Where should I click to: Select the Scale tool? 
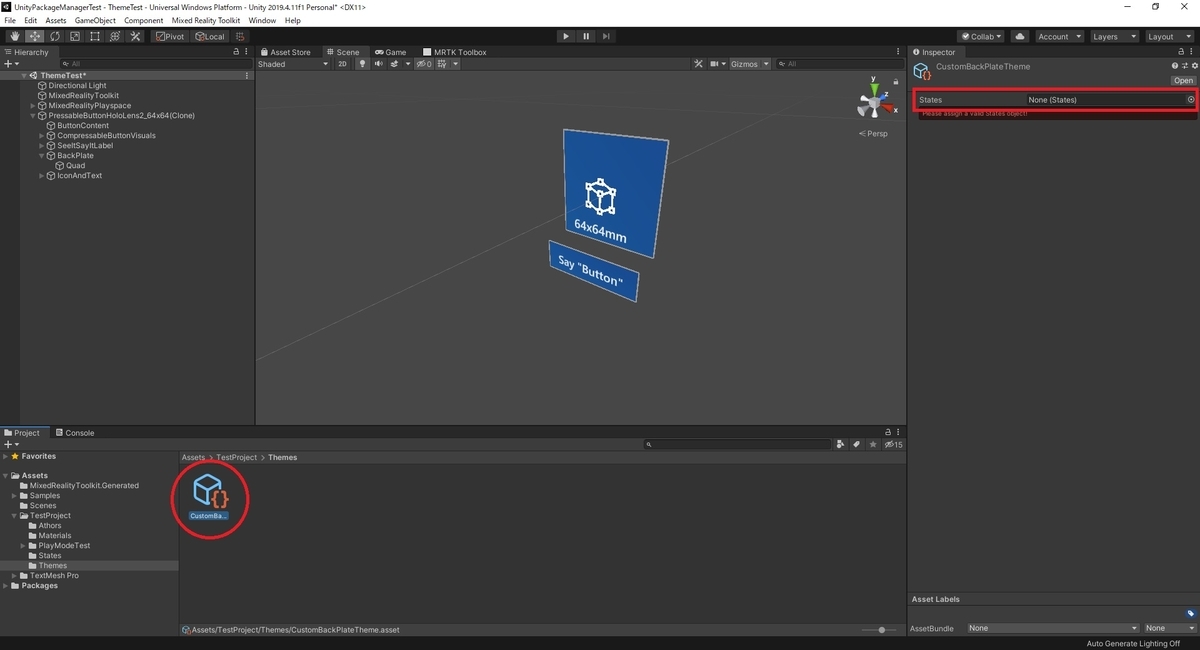click(74, 37)
